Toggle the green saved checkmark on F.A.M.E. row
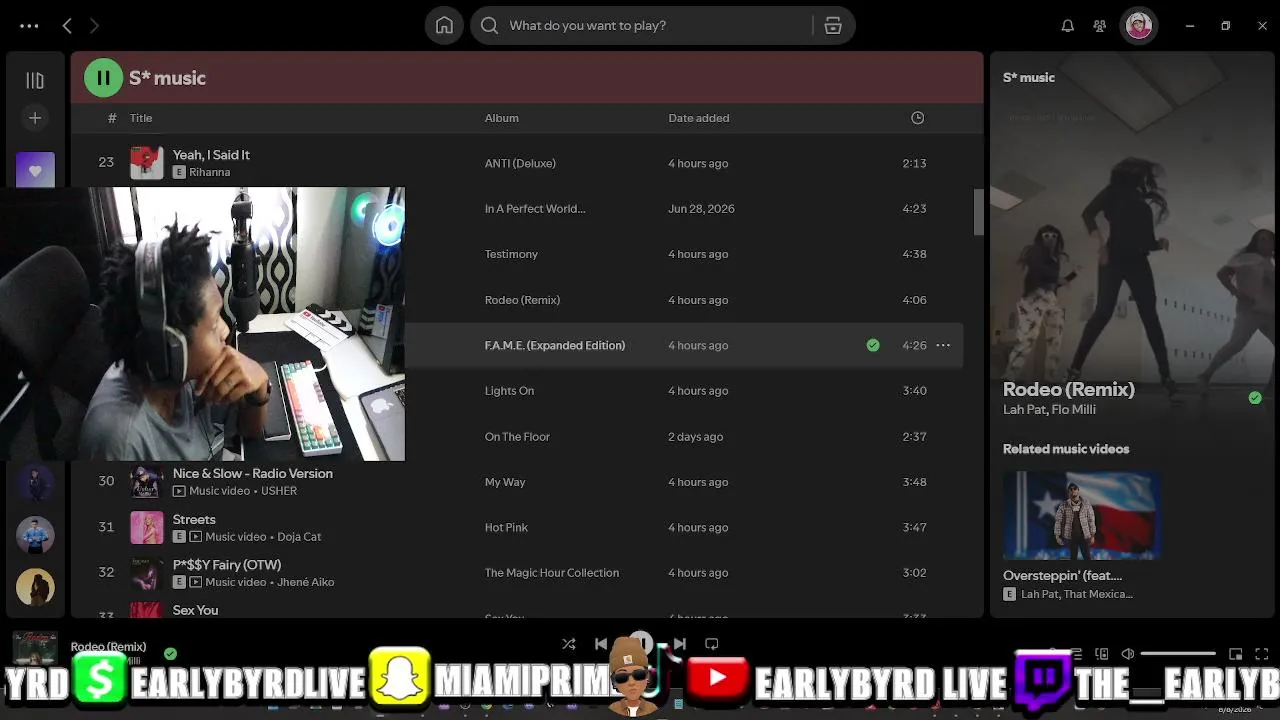1280x720 pixels. (873, 345)
